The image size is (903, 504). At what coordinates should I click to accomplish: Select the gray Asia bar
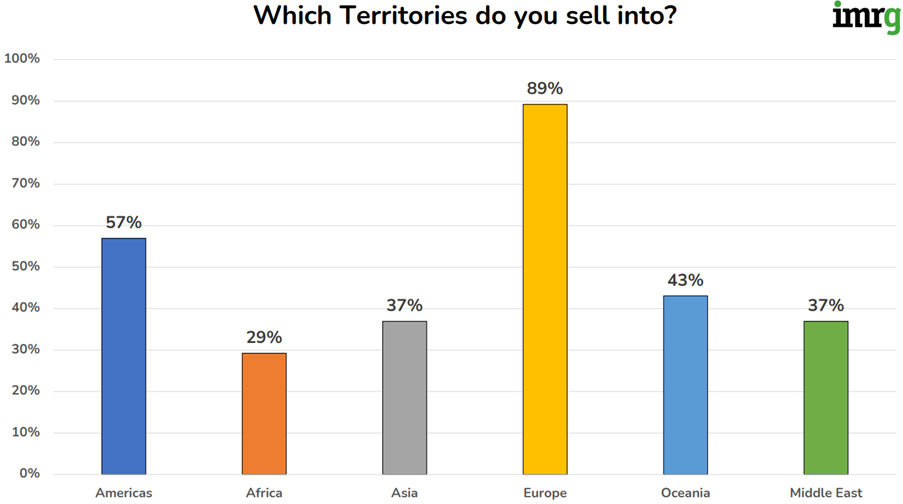click(x=404, y=397)
